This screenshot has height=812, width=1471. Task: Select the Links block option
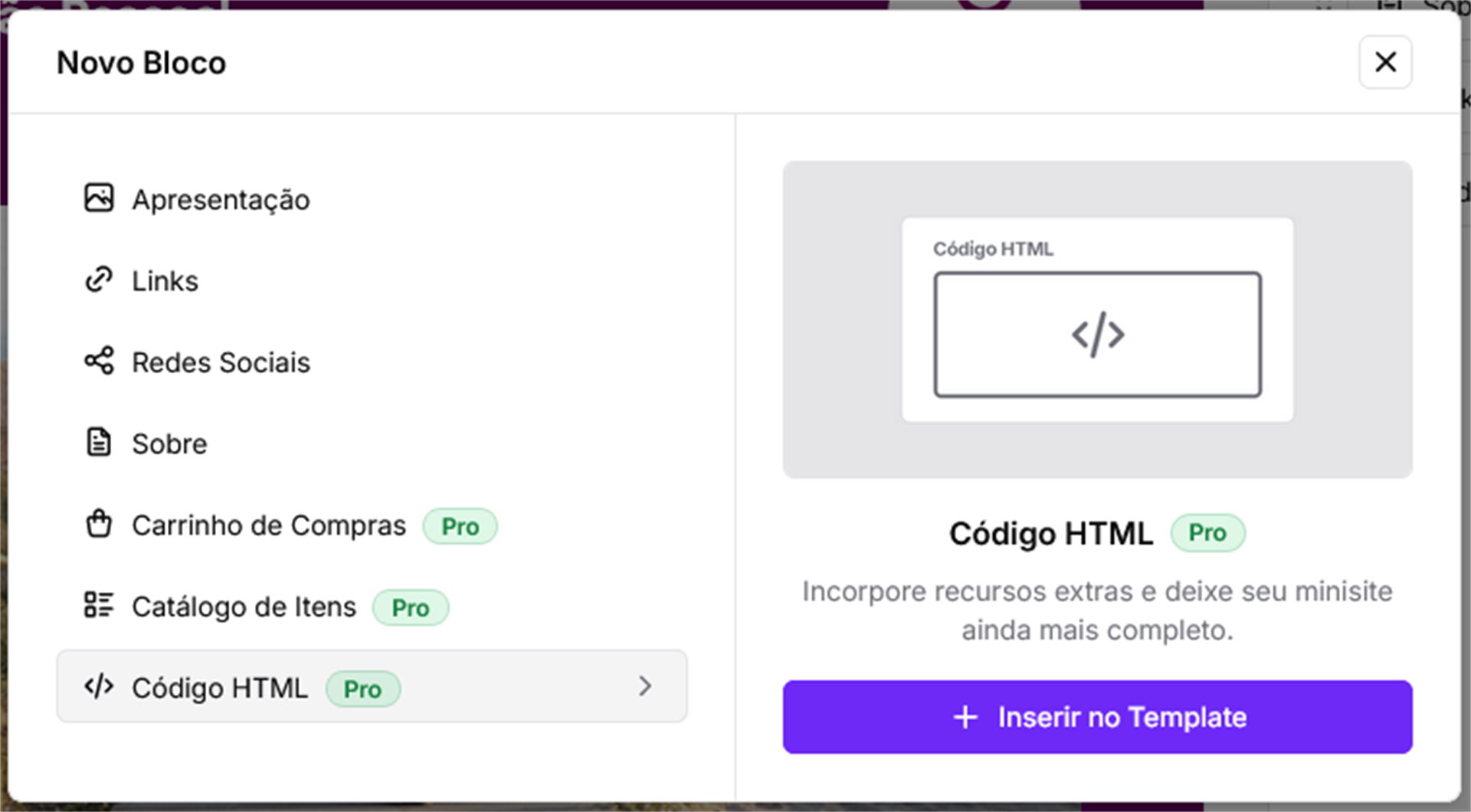tap(165, 281)
